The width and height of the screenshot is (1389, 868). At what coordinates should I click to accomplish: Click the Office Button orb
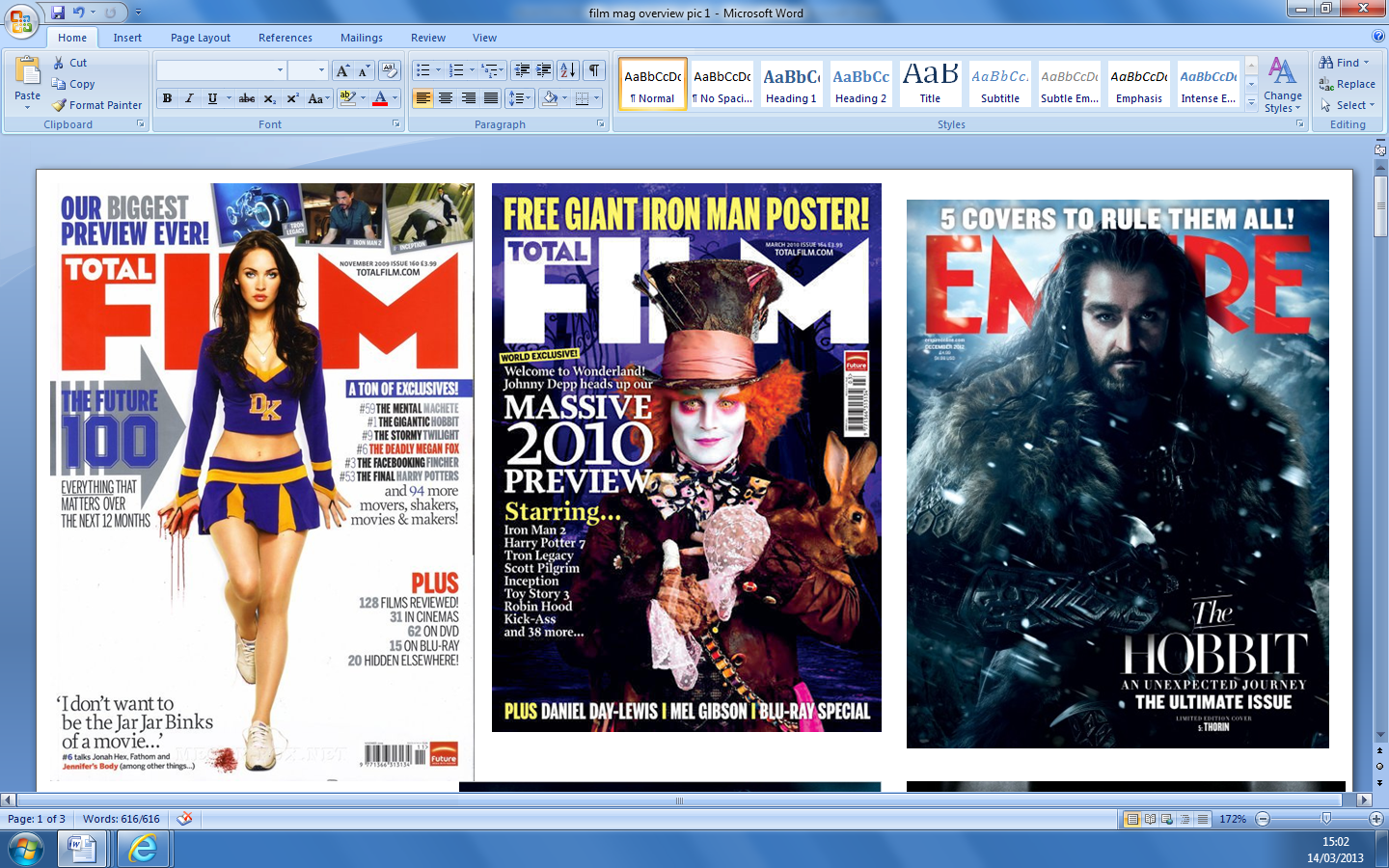(21, 19)
